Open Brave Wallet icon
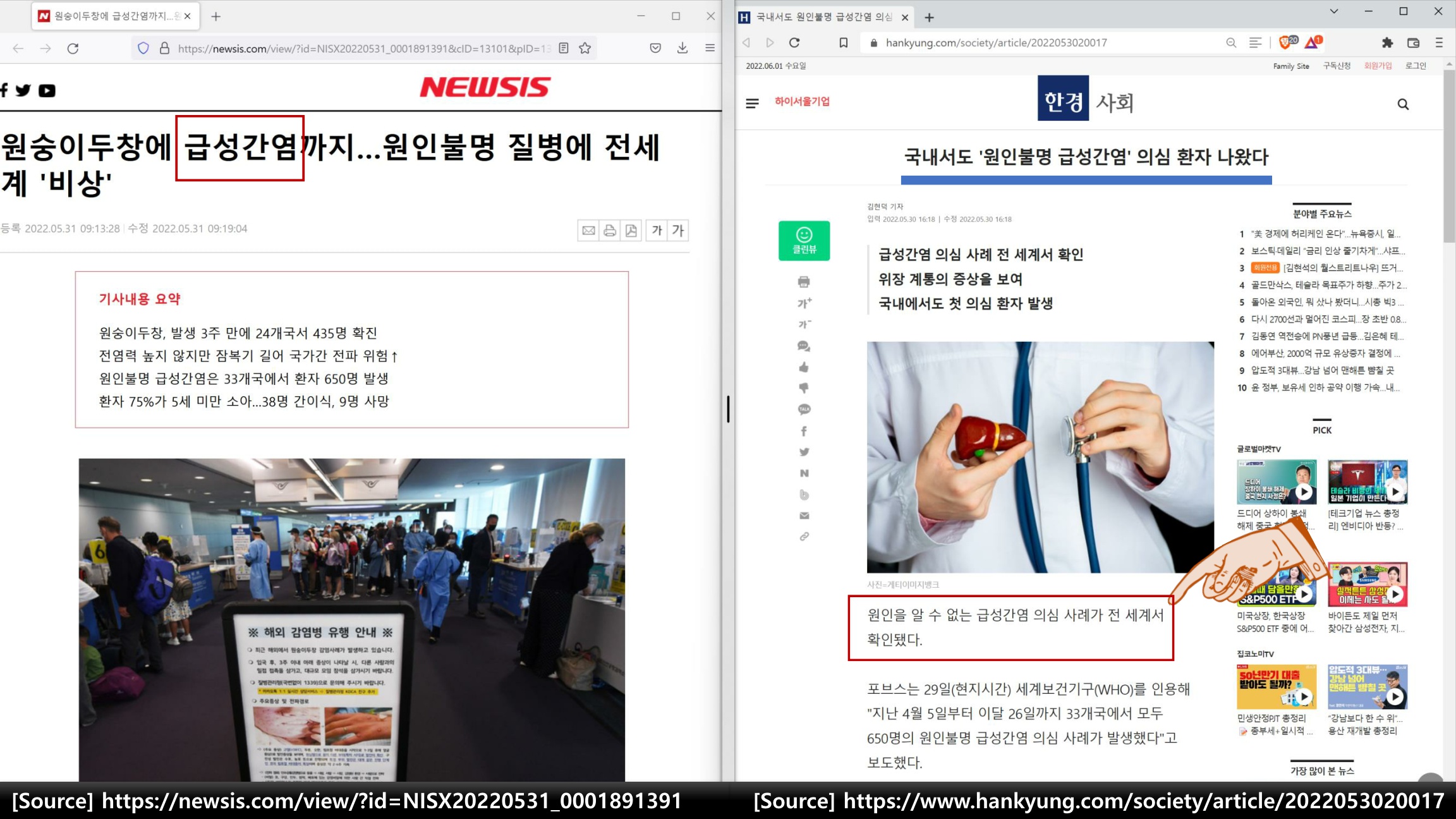The height and width of the screenshot is (819, 1456). click(1413, 42)
